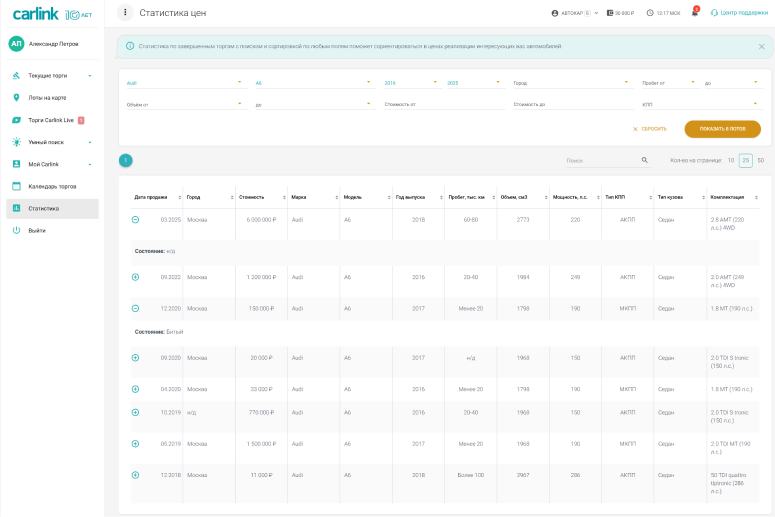The width and height of the screenshot is (775, 517).
Task: Click the Carlink logo
Action: point(36,14)
